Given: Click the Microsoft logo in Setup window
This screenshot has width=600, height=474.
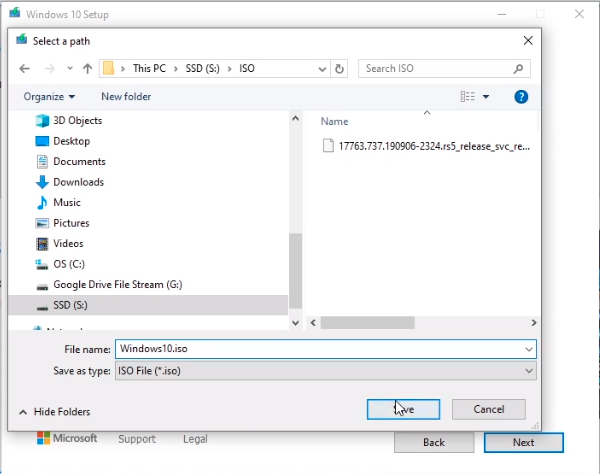Looking at the screenshot, I should pos(67,438).
